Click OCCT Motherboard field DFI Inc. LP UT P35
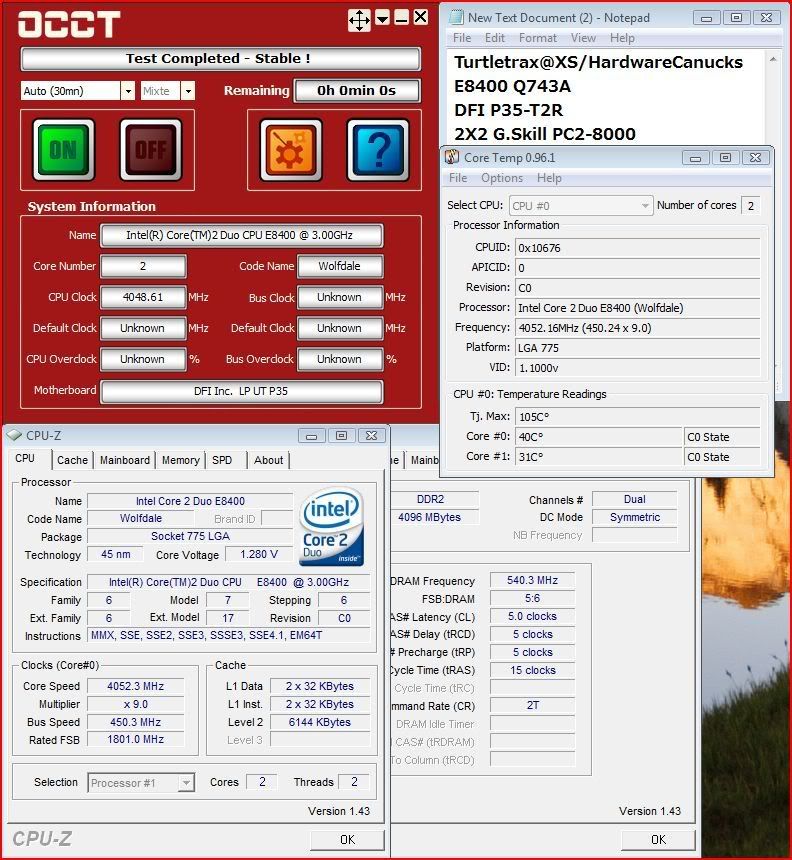 click(x=241, y=391)
